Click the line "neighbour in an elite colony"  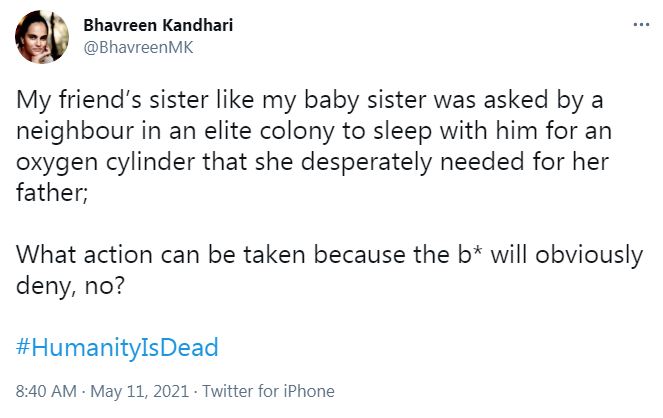pyautogui.click(x=314, y=131)
